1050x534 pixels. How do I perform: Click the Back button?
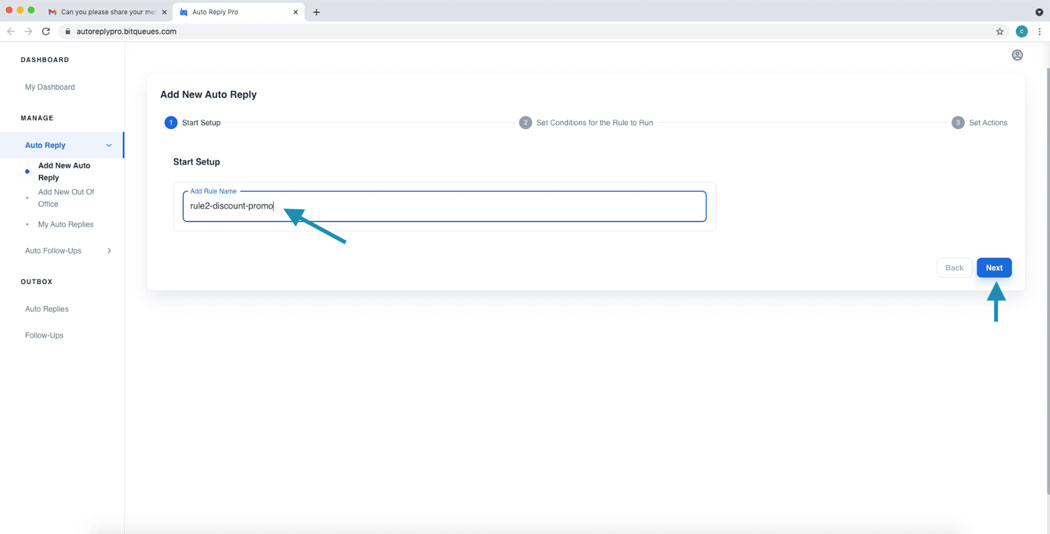coord(954,267)
